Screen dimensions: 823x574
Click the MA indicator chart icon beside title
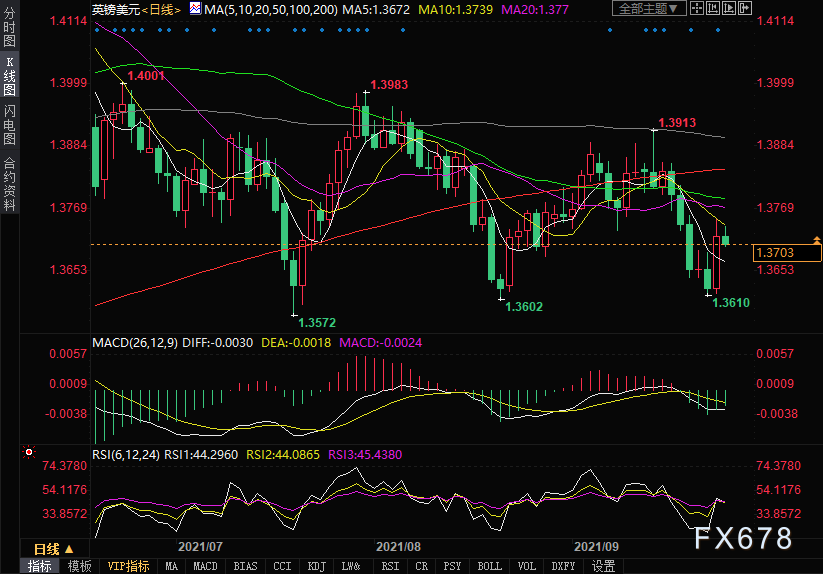coord(195,8)
